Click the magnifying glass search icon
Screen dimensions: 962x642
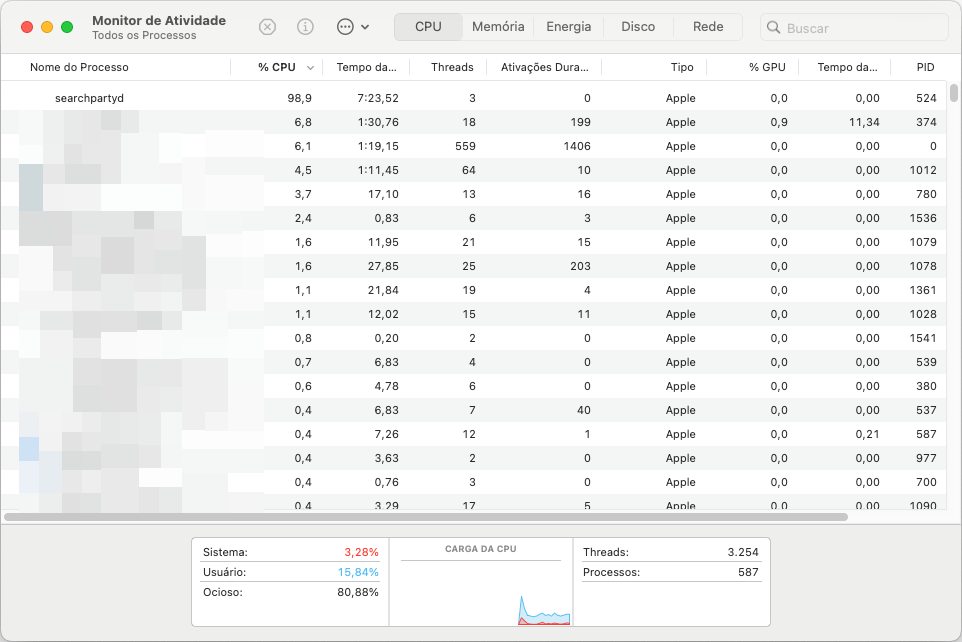point(773,28)
